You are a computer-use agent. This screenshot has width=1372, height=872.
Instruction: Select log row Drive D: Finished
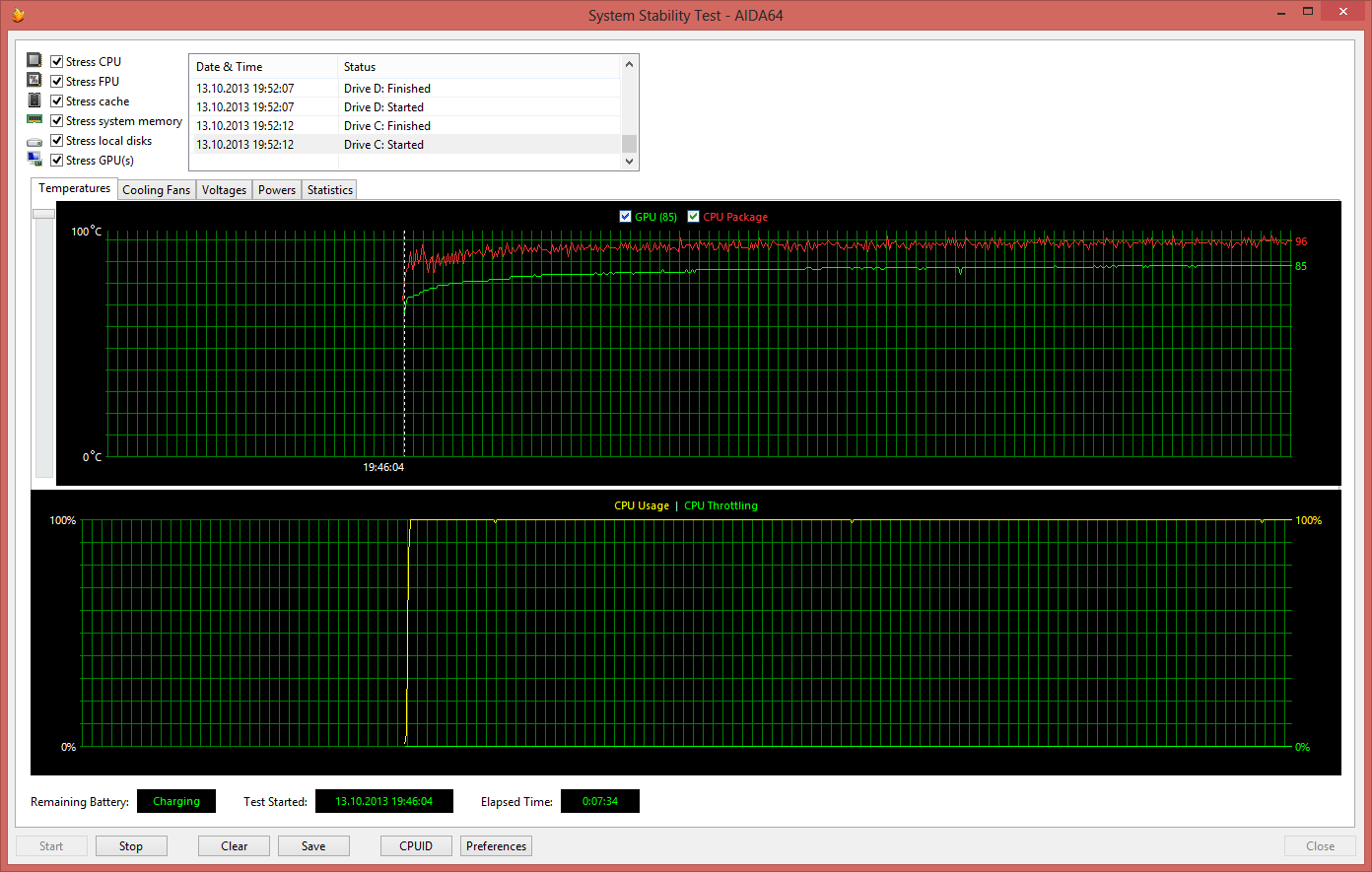pyautogui.click(x=405, y=88)
